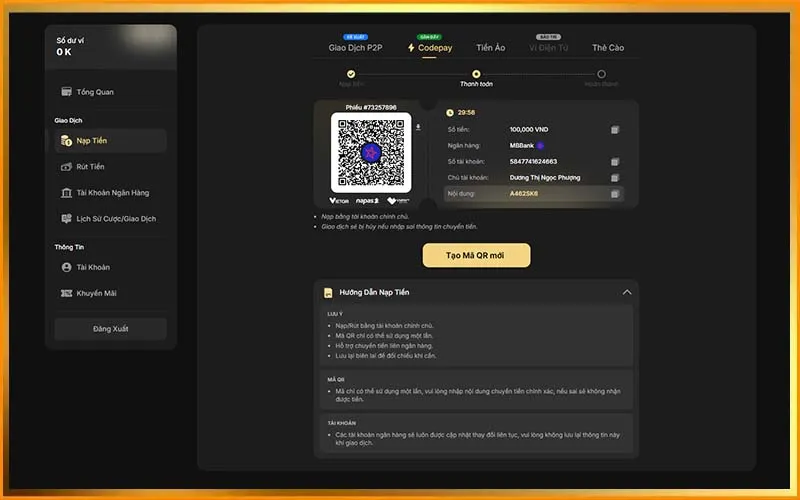Click the MBBank logo icon
Image resolution: width=800 pixels, height=500 pixels.
coord(540,146)
